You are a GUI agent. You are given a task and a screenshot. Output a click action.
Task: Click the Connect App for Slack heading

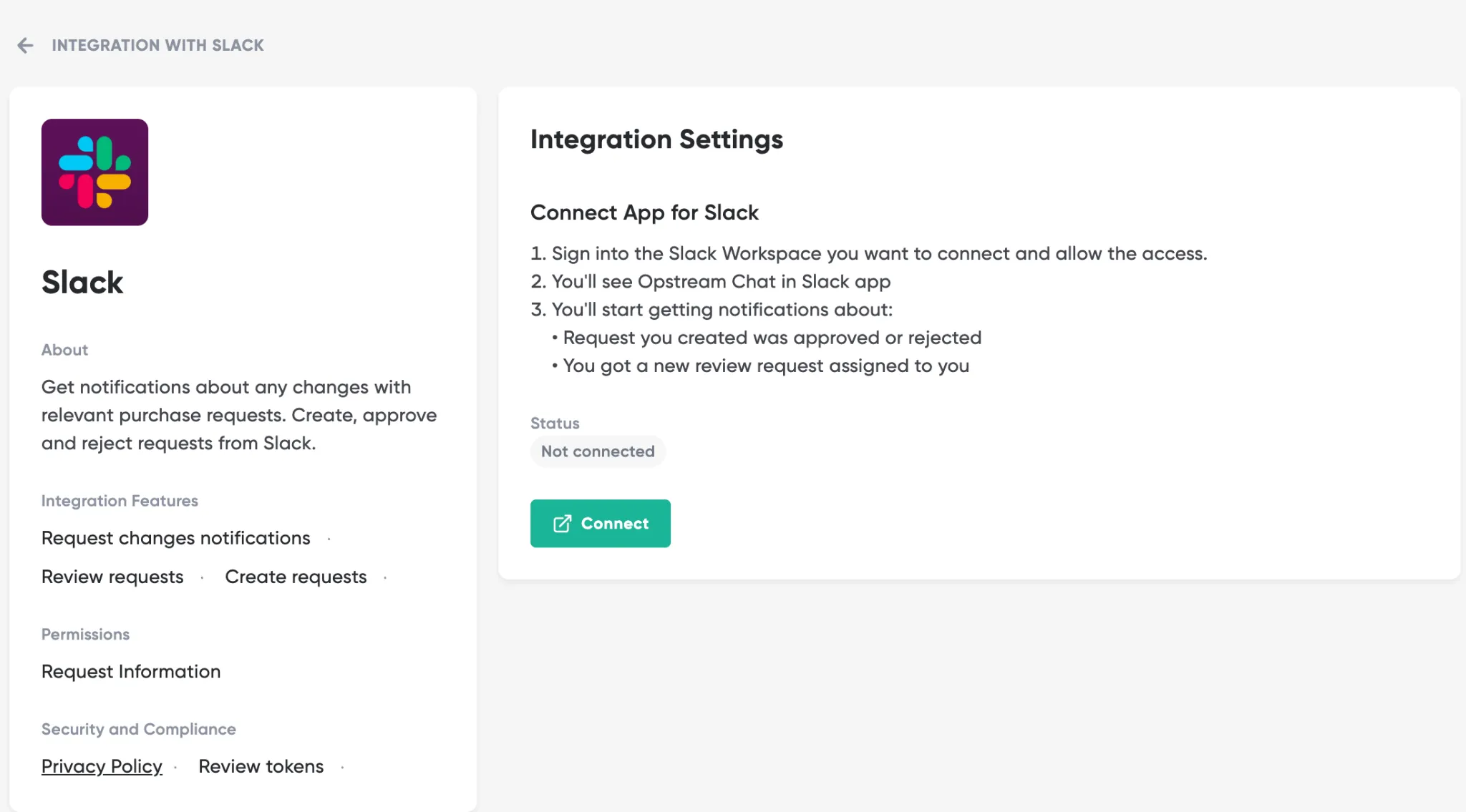644,212
